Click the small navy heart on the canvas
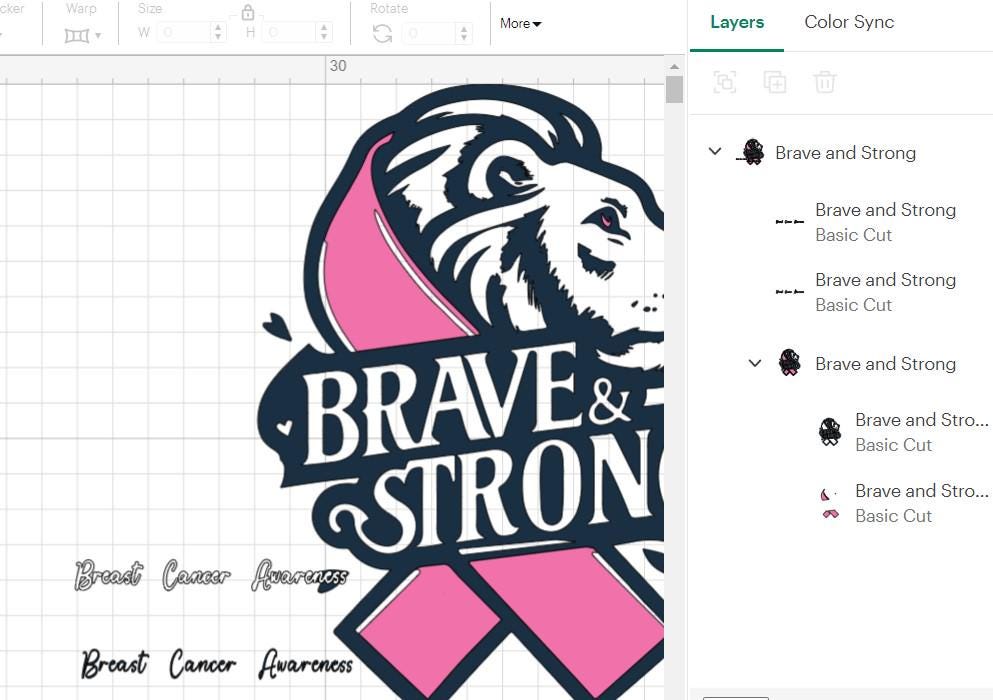Screen dimensions: 993x700 [277, 326]
